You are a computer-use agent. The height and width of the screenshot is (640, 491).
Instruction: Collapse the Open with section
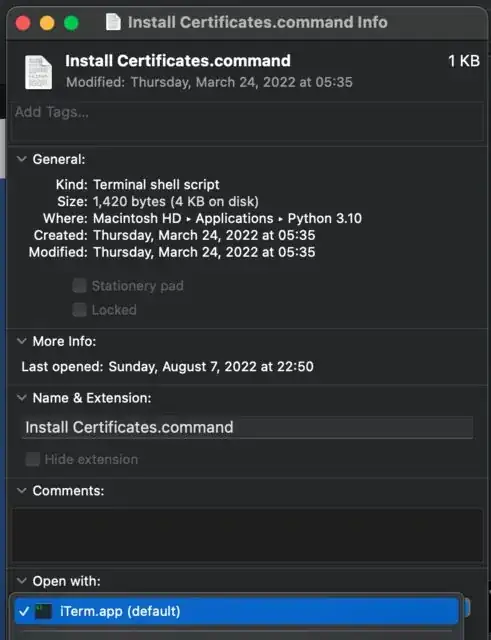(22, 580)
